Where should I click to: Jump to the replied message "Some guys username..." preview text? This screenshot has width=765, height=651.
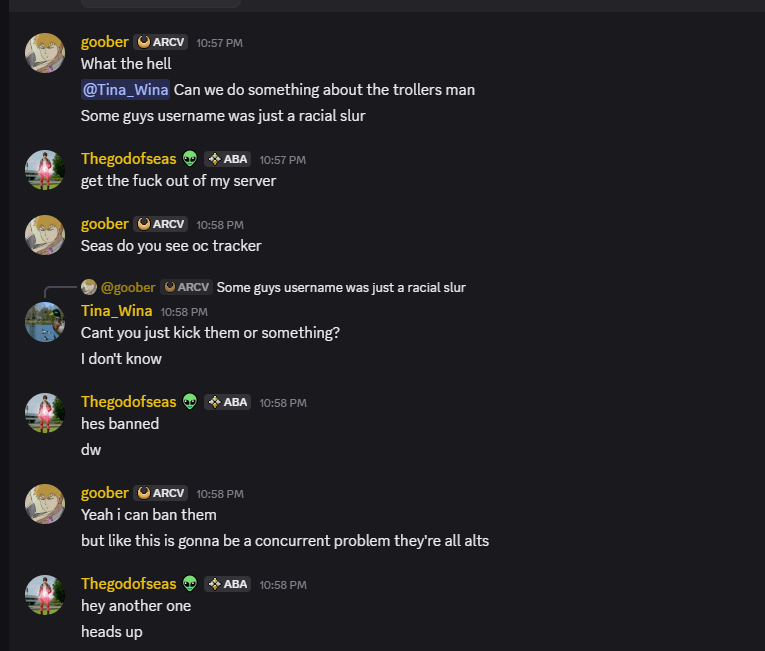[x=341, y=287]
